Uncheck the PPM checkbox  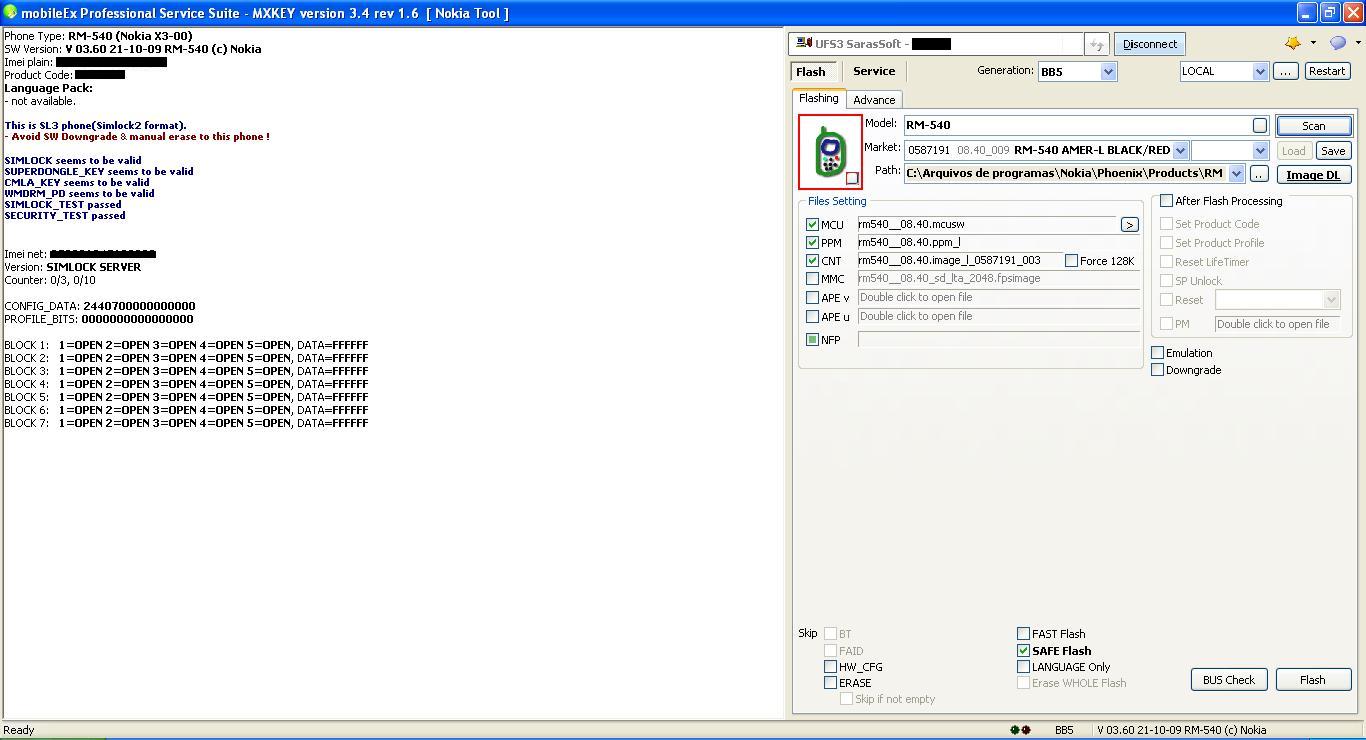[x=812, y=243]
